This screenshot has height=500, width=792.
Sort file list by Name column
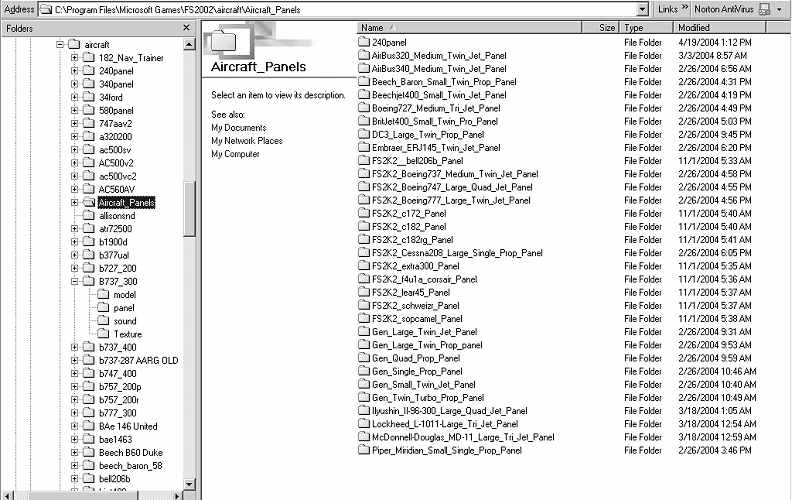(x=469, y=28)
